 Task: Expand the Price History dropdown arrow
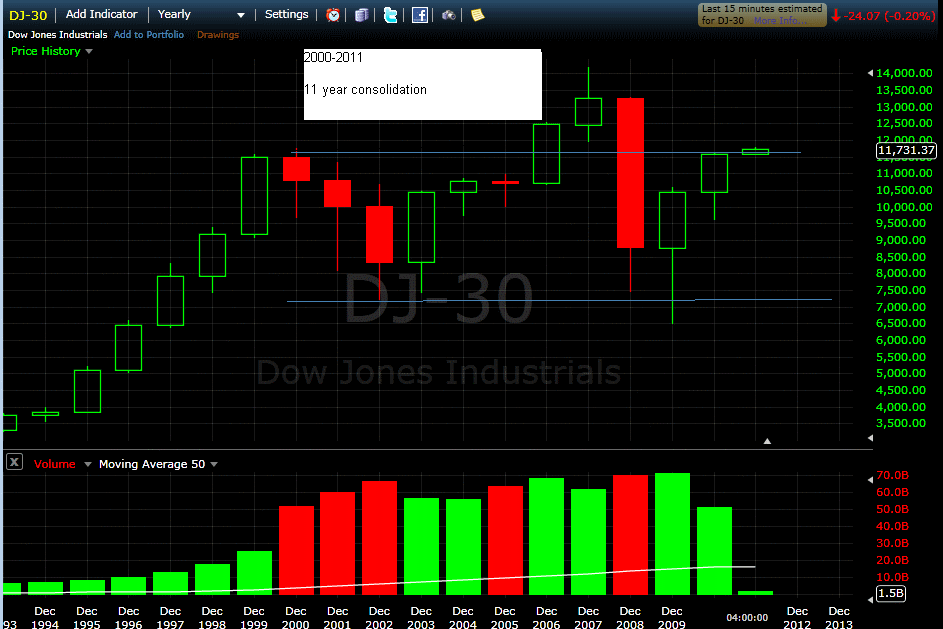pos(89,51)
